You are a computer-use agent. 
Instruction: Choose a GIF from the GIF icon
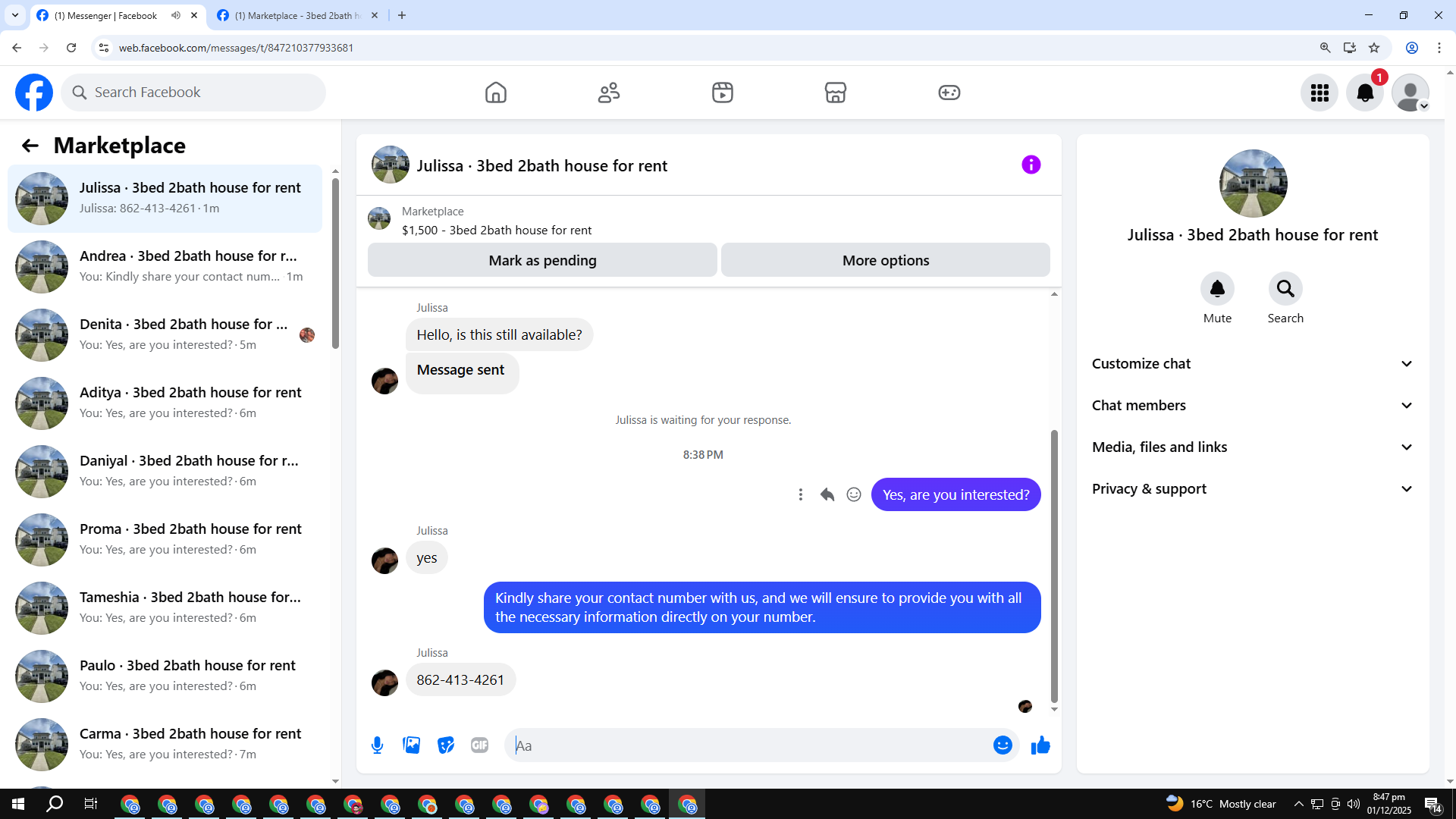(x=480, y=745)
